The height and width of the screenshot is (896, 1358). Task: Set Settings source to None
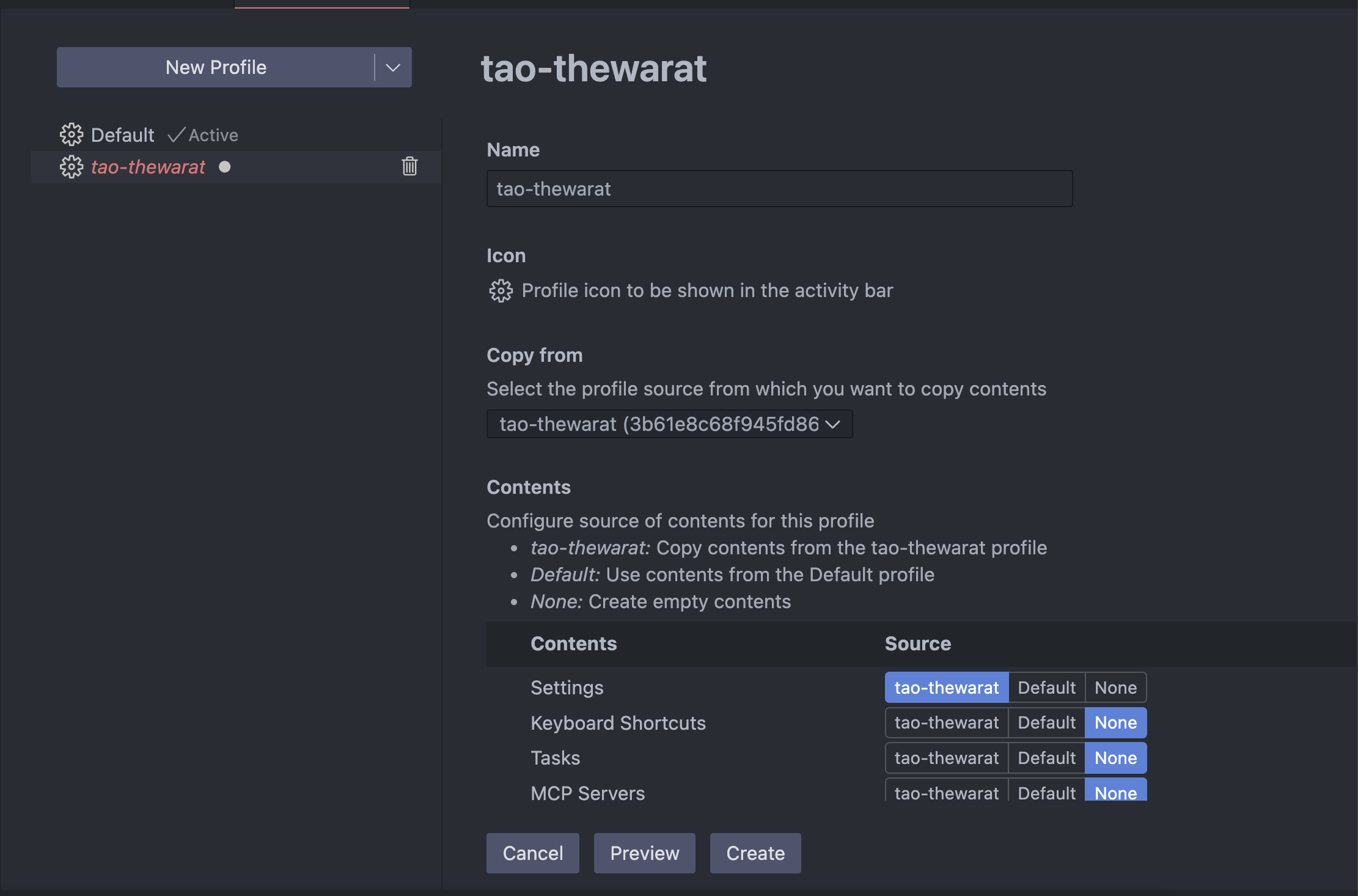1115,688
